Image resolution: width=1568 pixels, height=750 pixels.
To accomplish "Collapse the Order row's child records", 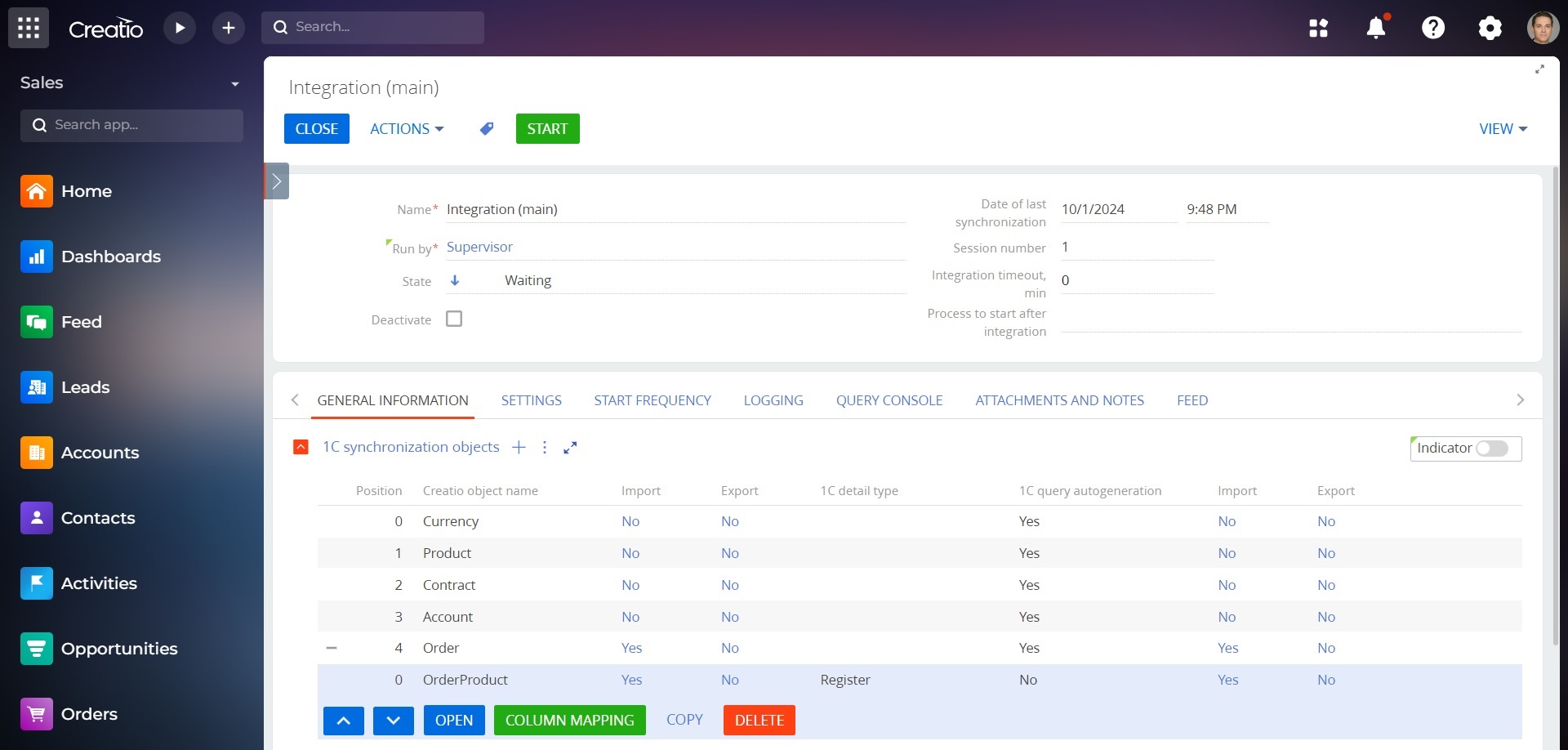I will click(332, 648).
